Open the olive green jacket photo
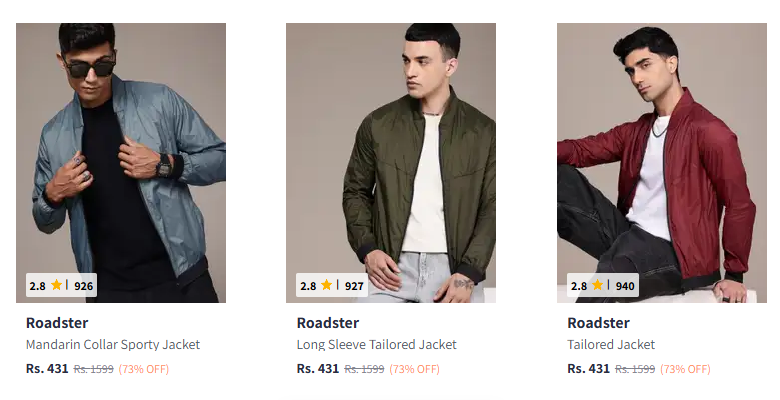This screenshot has width=780, height=400. click(391, 150)
